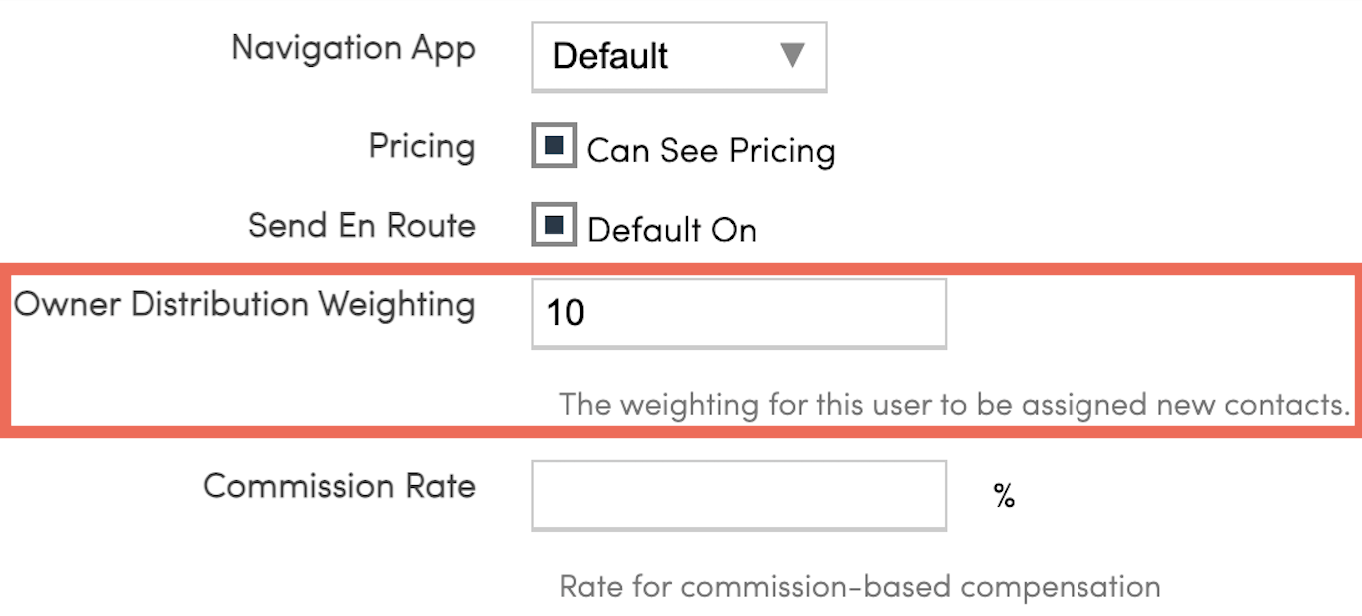The width and height of the screenshot is (1362, 616).
Task: Click the Commission Rate field label
Action: (x=339, y=486)
